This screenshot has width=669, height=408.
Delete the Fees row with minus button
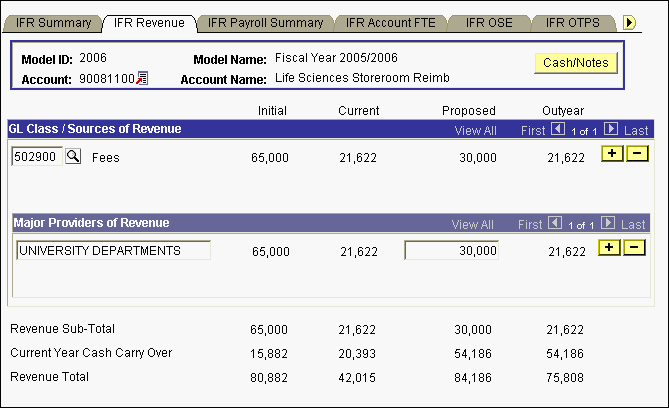(x=635, y=153)
